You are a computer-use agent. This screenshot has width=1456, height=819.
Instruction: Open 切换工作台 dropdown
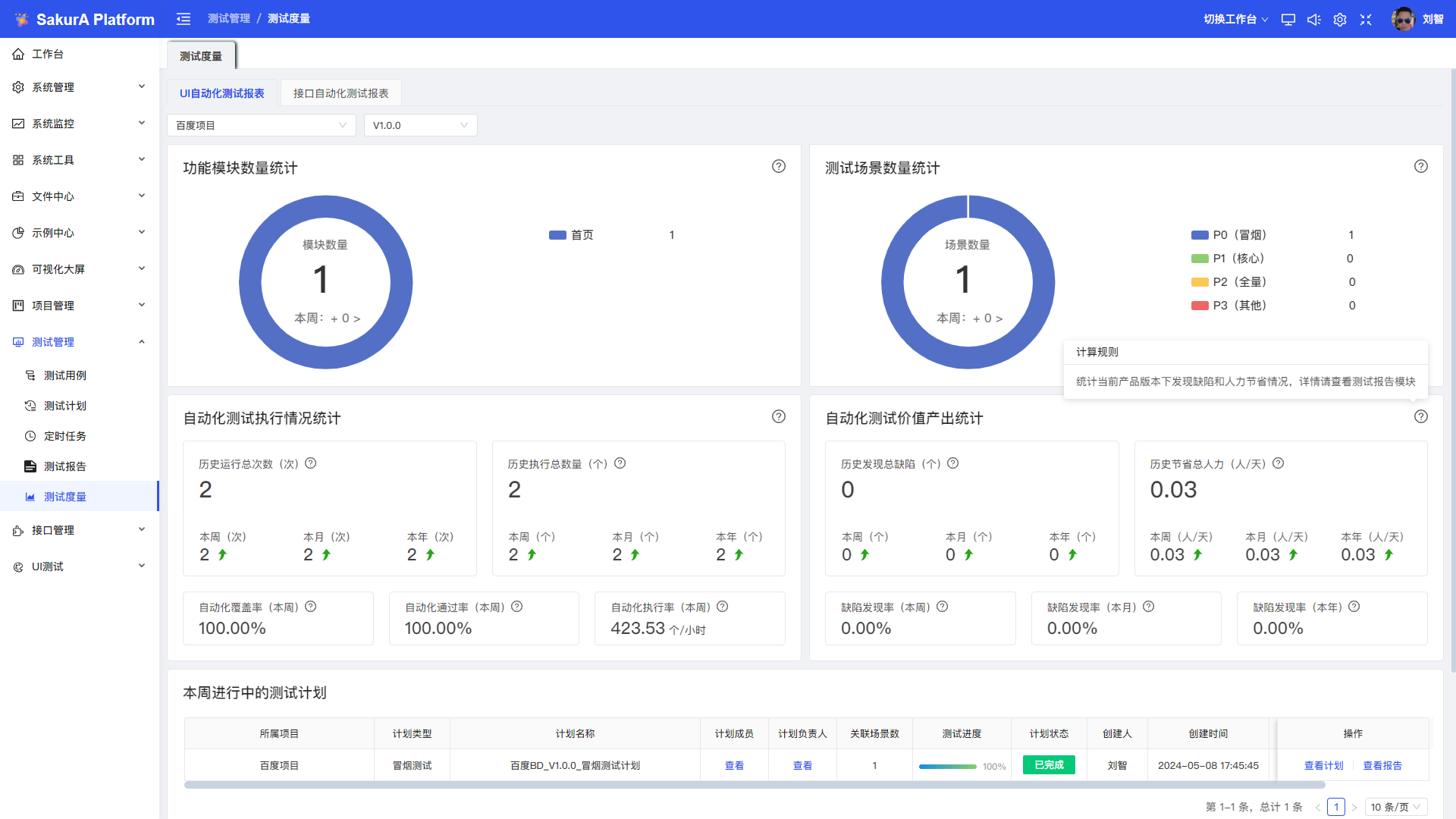(1235, 20)
